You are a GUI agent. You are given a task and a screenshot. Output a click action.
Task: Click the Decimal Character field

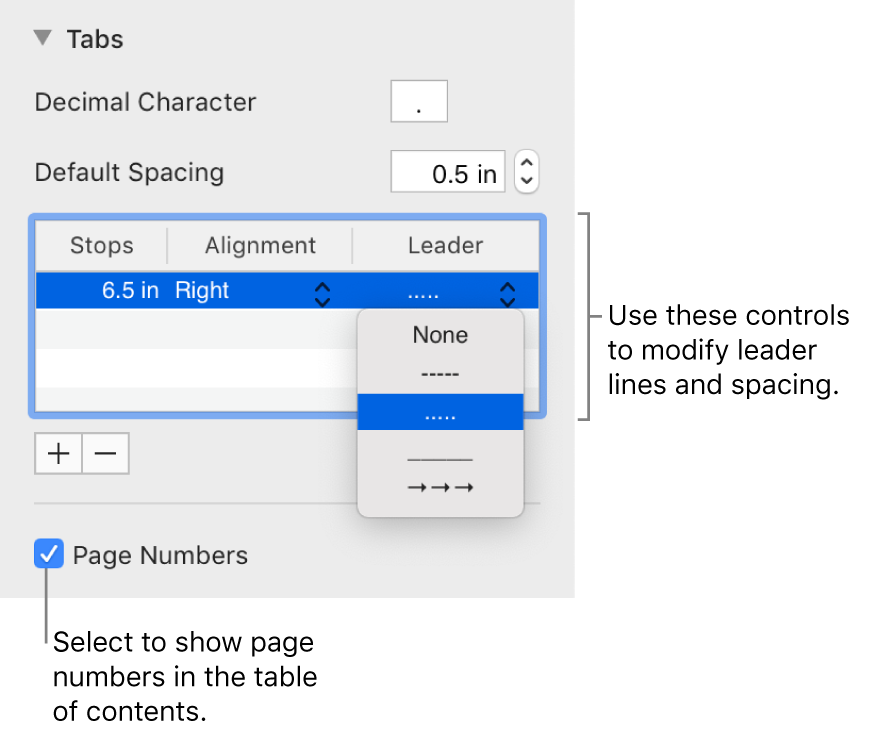[418, 102]
